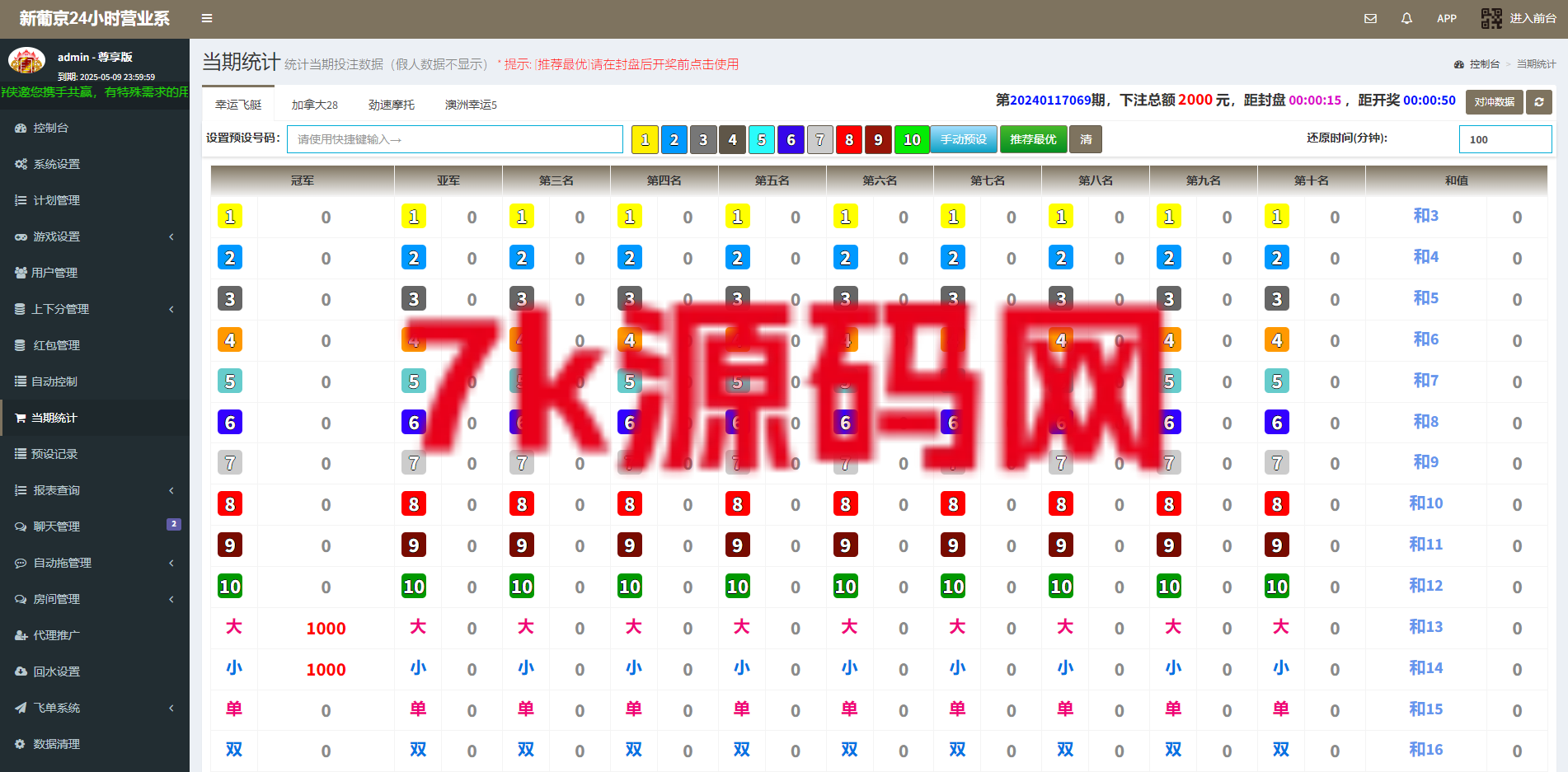The height and width of the screenshot is (772, 1568).
Task: Click 大 in the 冠军 column
Action: [234, 627]
